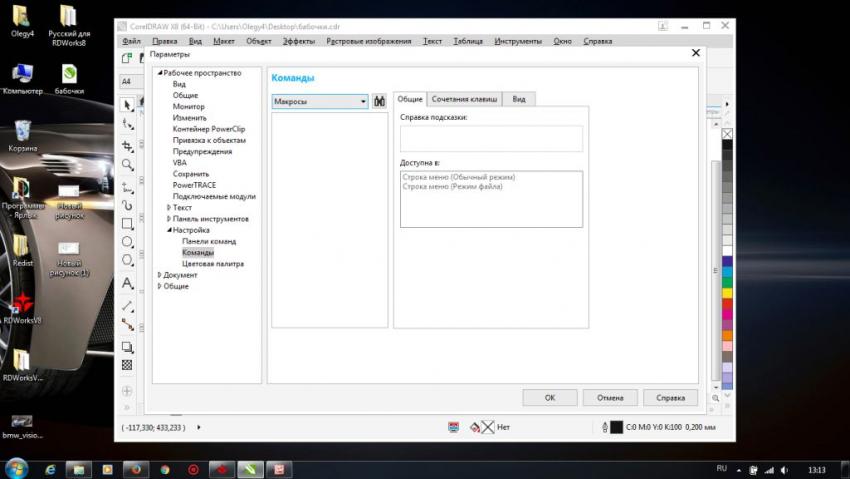
Task: Expand the Документ tree node
Action: pyautogui.click(x=159, y=275)
